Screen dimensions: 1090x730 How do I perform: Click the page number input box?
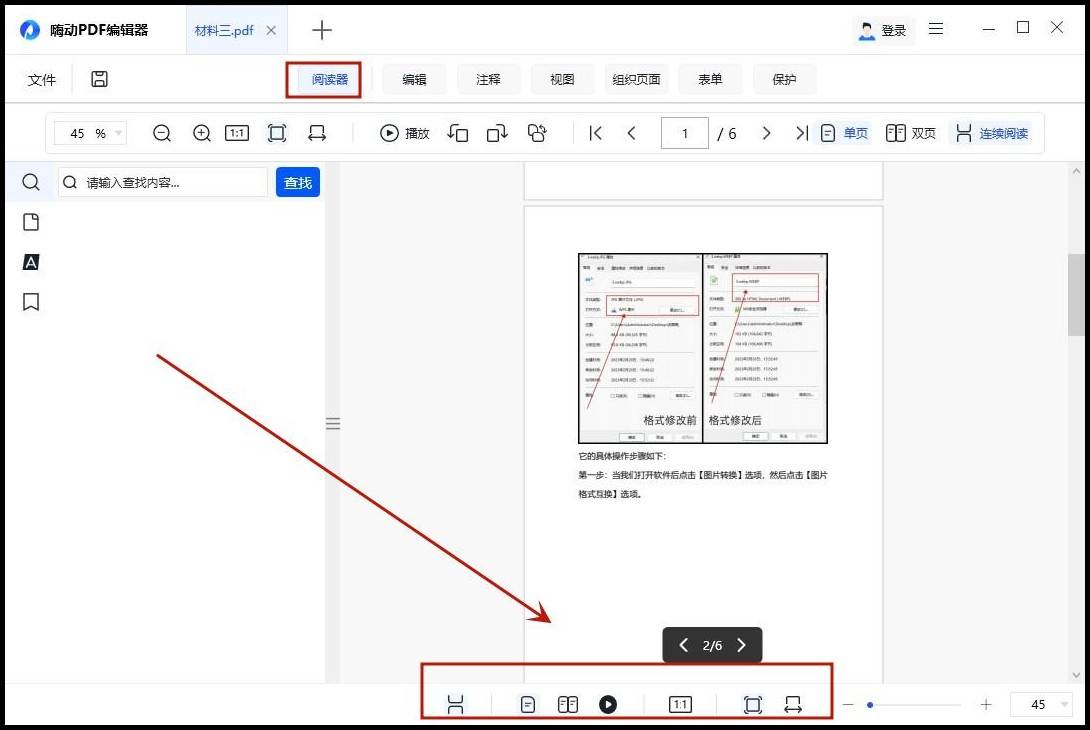pyautogui.click(x=684, y=133)
